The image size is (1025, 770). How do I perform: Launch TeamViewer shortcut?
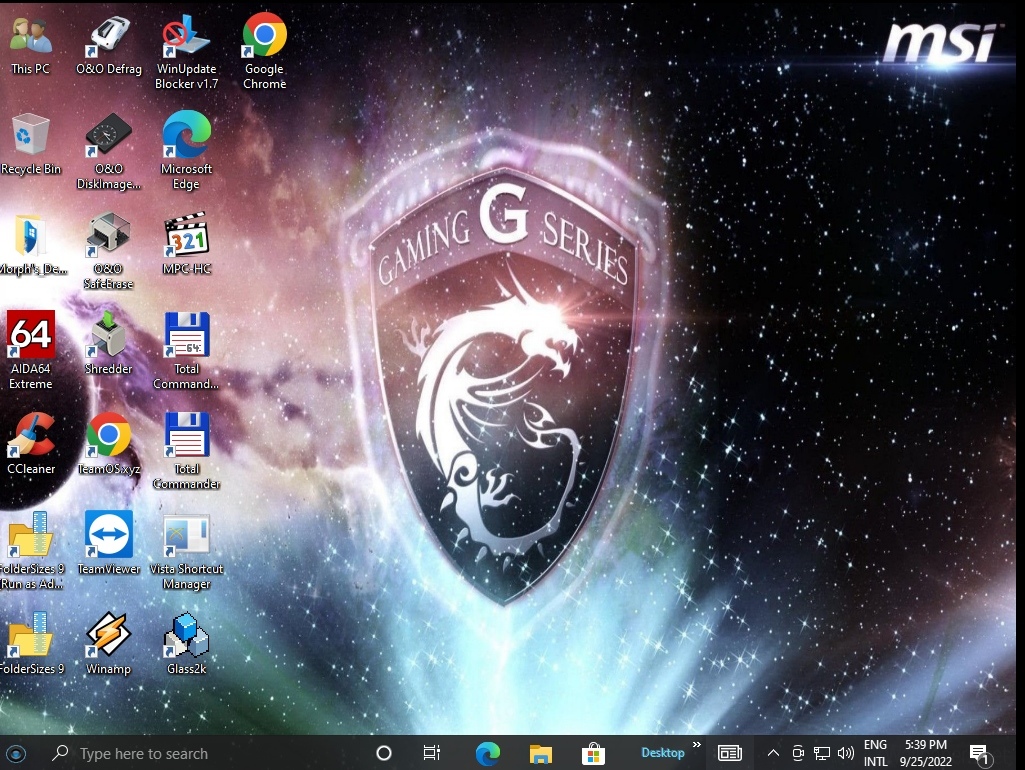coord(109,544)
